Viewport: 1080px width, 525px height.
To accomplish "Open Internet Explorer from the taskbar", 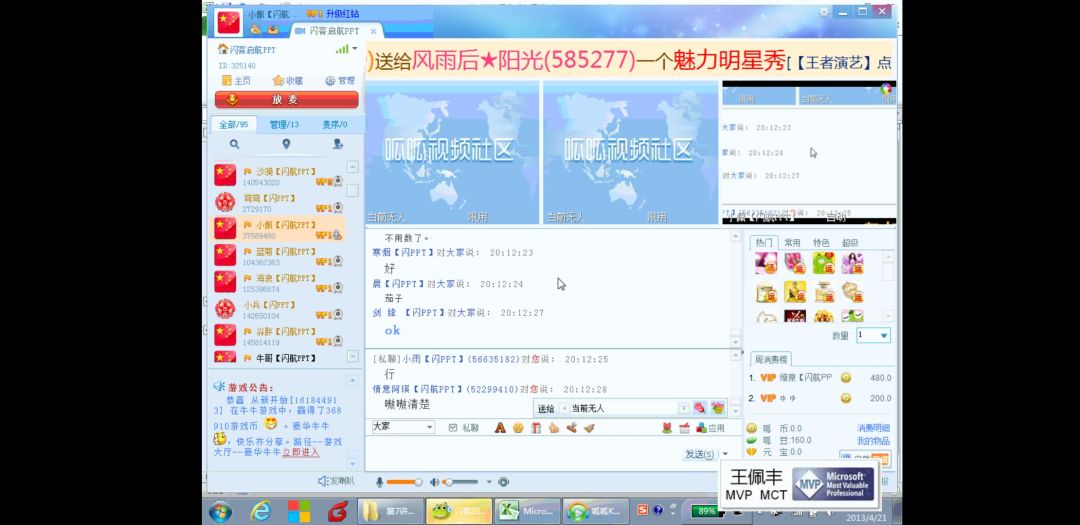I will point(260,511).
